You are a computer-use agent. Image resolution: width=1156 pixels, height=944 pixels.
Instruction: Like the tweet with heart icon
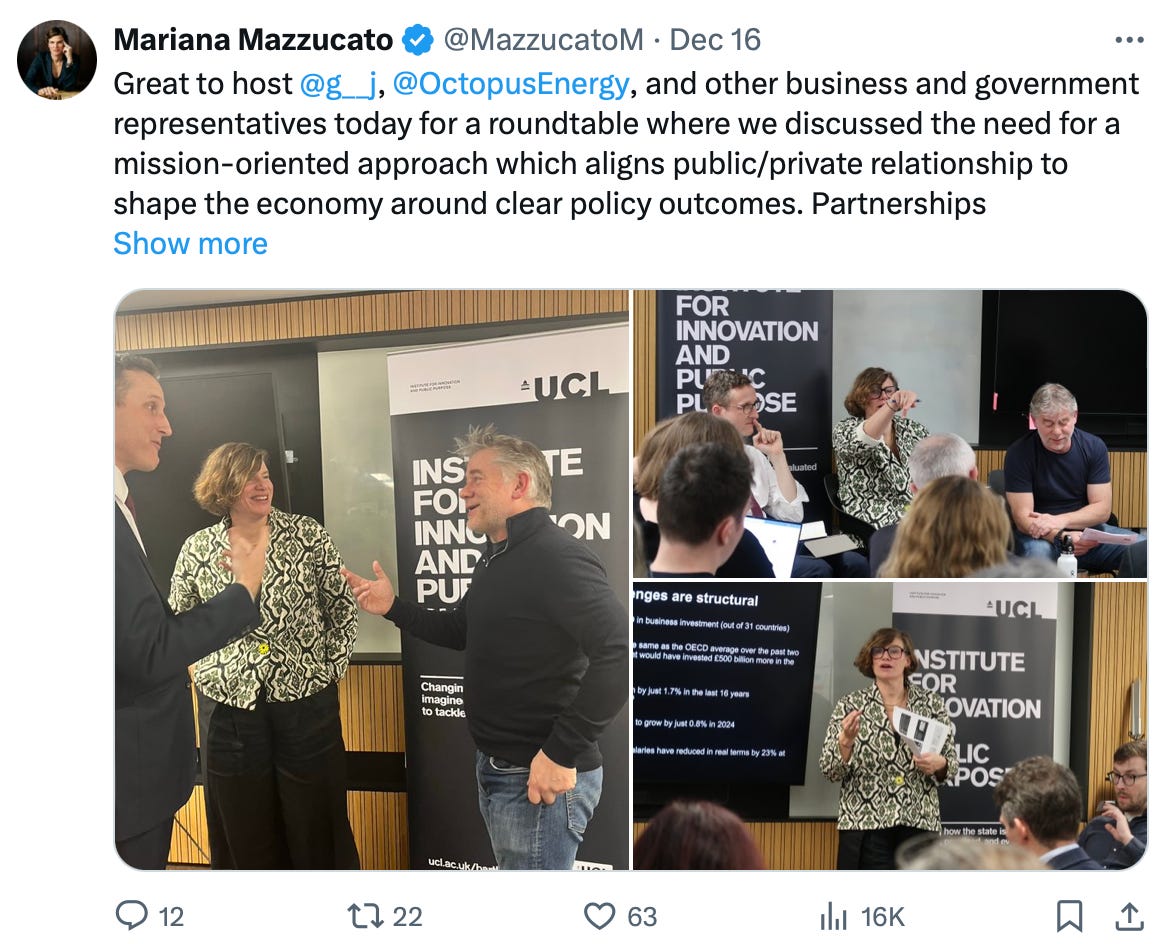click(x=599, y=916)
